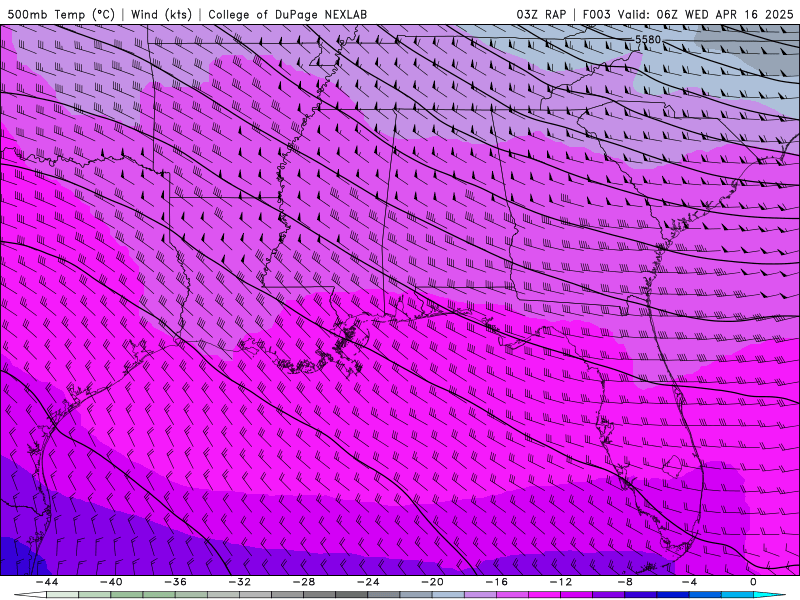Click the -28 colorbar tick label

click(x=304, y=582)
